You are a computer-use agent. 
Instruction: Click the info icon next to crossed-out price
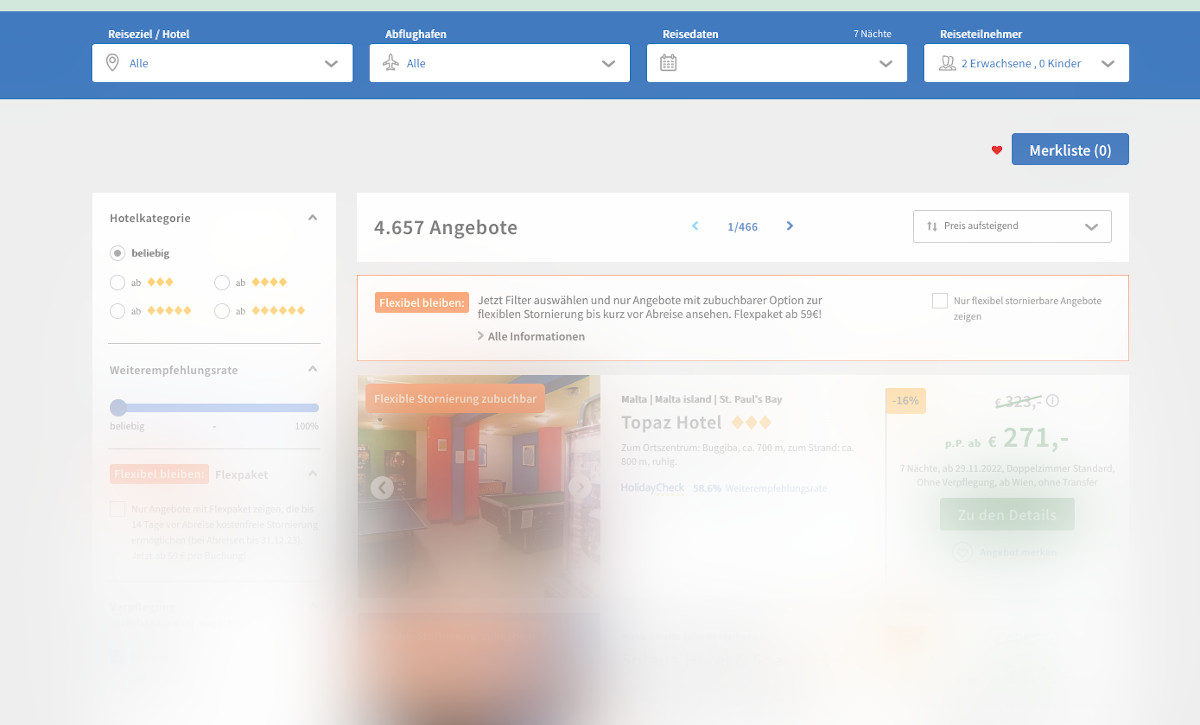1052,401
